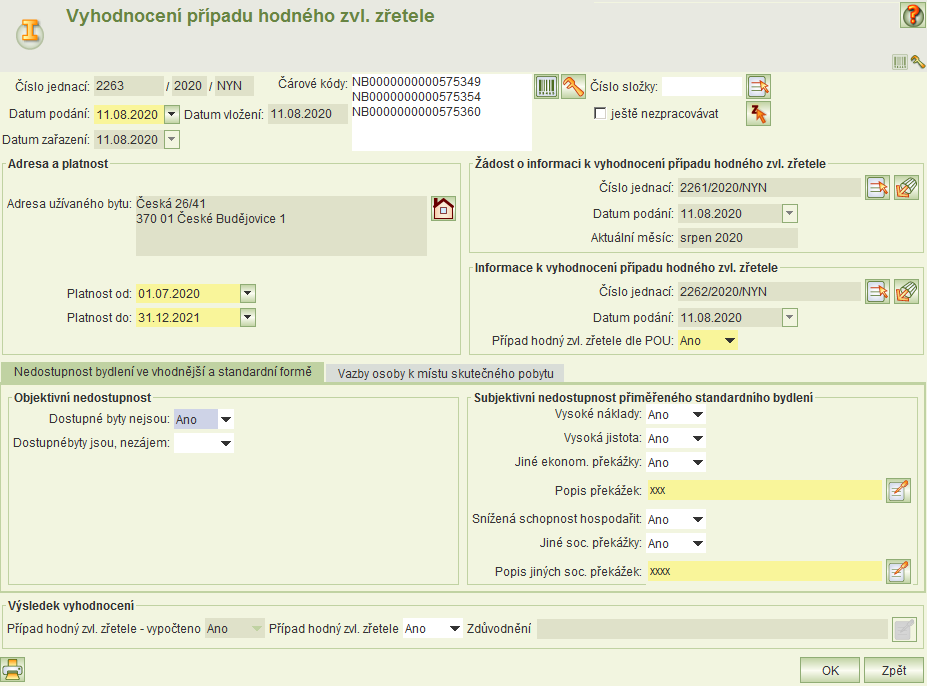
Task: Open Případ hodný zvl. zřetele dle POU dropdown
Action: pos(729,341)
